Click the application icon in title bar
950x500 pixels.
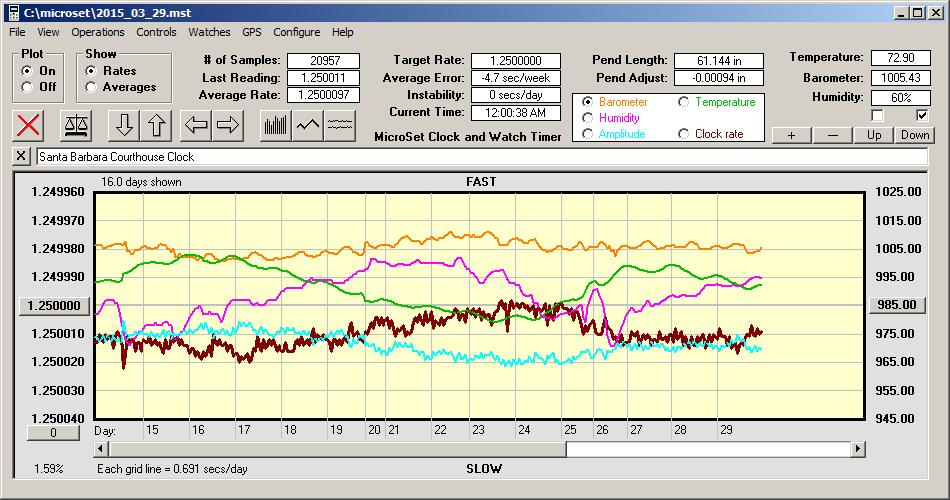[13, 13]
